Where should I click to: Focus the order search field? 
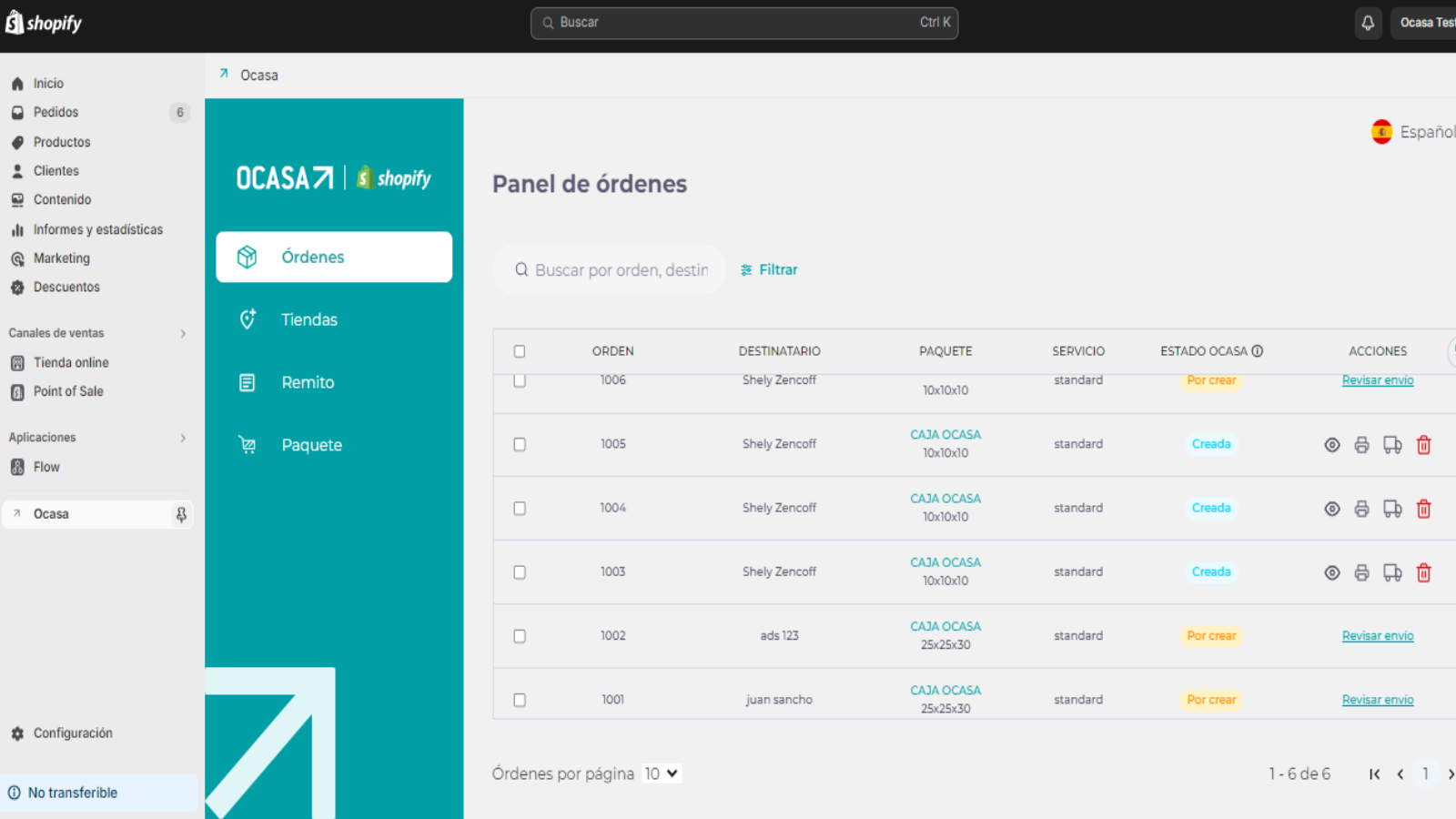(x=610, y=270)
